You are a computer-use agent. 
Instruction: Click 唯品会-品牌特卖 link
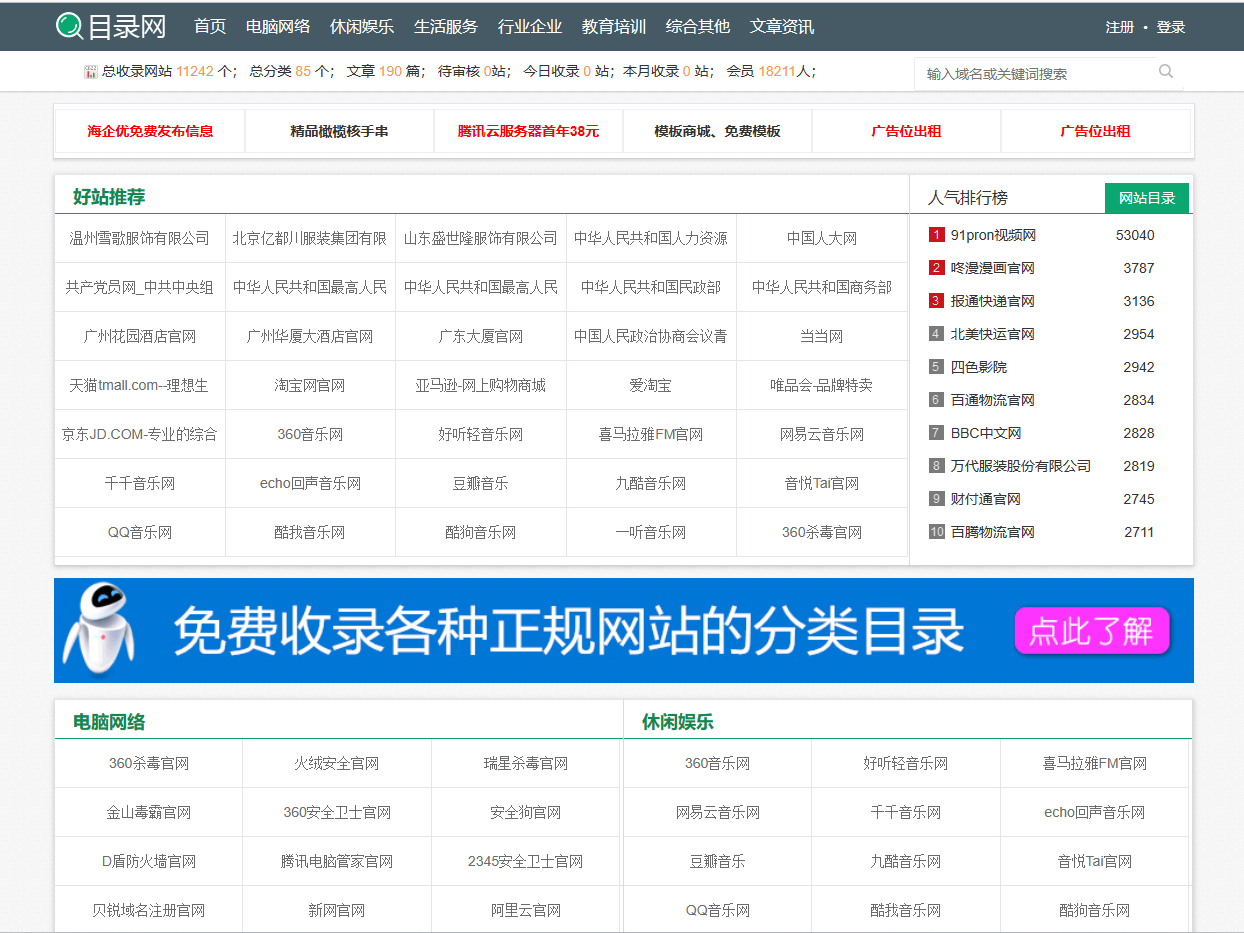coord(822,385)
